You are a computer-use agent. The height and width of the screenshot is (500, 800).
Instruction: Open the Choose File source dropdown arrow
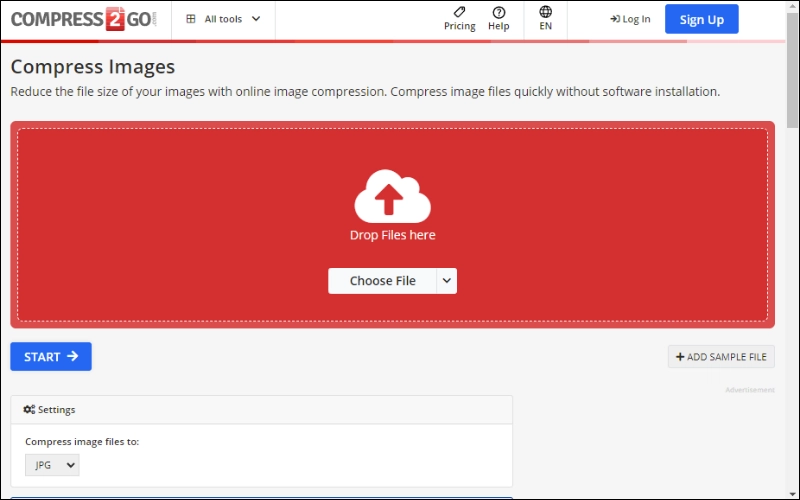pyautogui.click(x=446, y=281)
